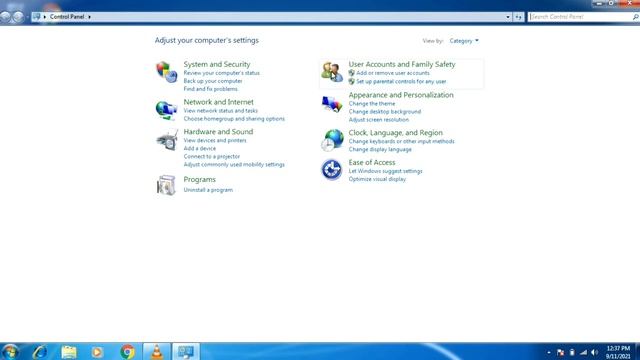Click Adjust screen resolution
The height and width of the screenshot is (360, 640).
(x=378, y=120)
